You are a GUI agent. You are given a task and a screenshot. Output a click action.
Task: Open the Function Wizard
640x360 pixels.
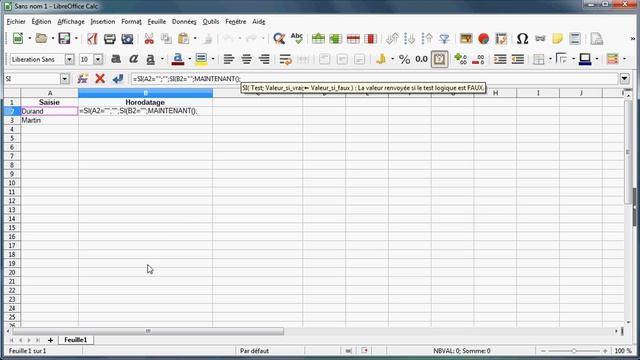tap(82, 79)
